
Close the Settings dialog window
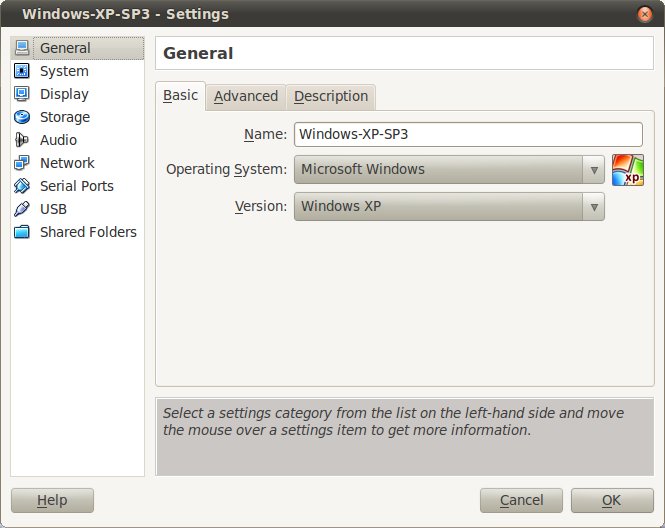point(645,14)
